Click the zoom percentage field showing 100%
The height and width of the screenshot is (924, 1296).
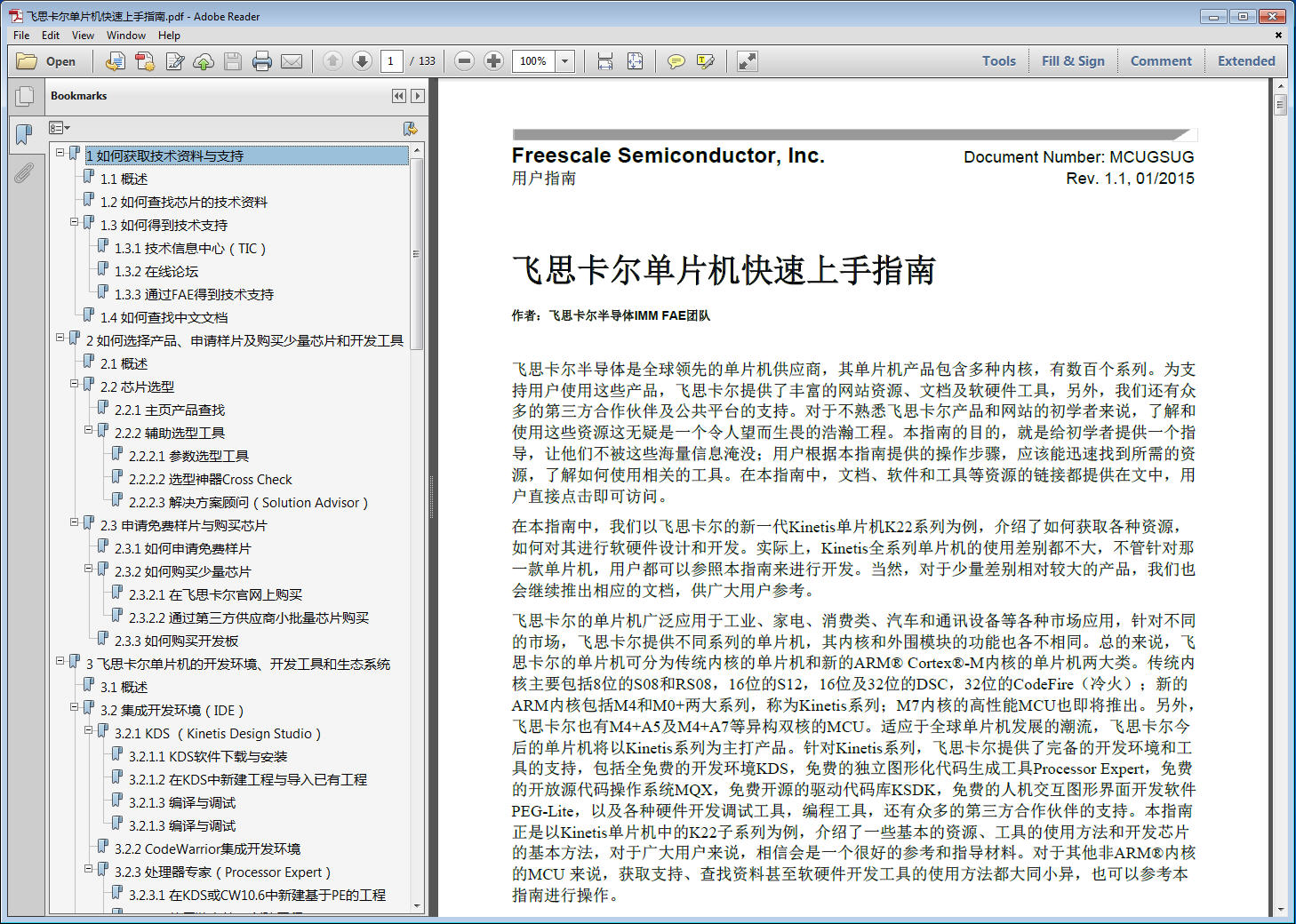pyautogui.click(x=533, y=61)
